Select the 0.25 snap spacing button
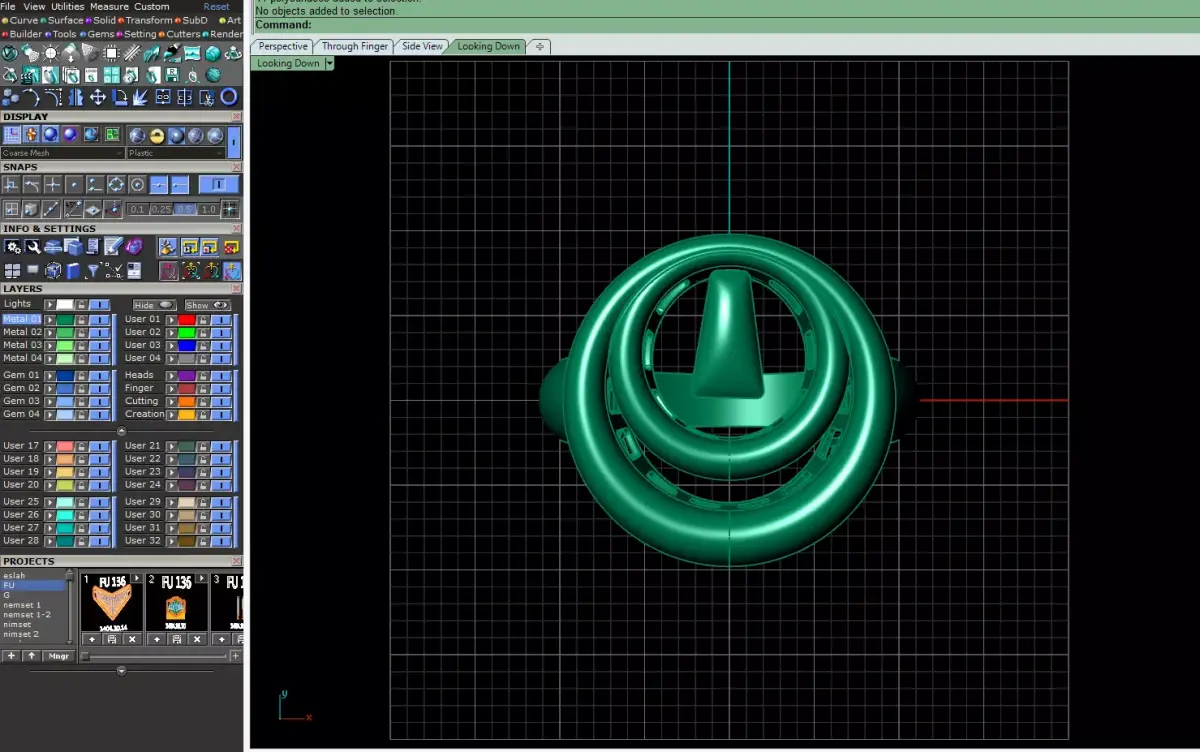 coord(161,209)
